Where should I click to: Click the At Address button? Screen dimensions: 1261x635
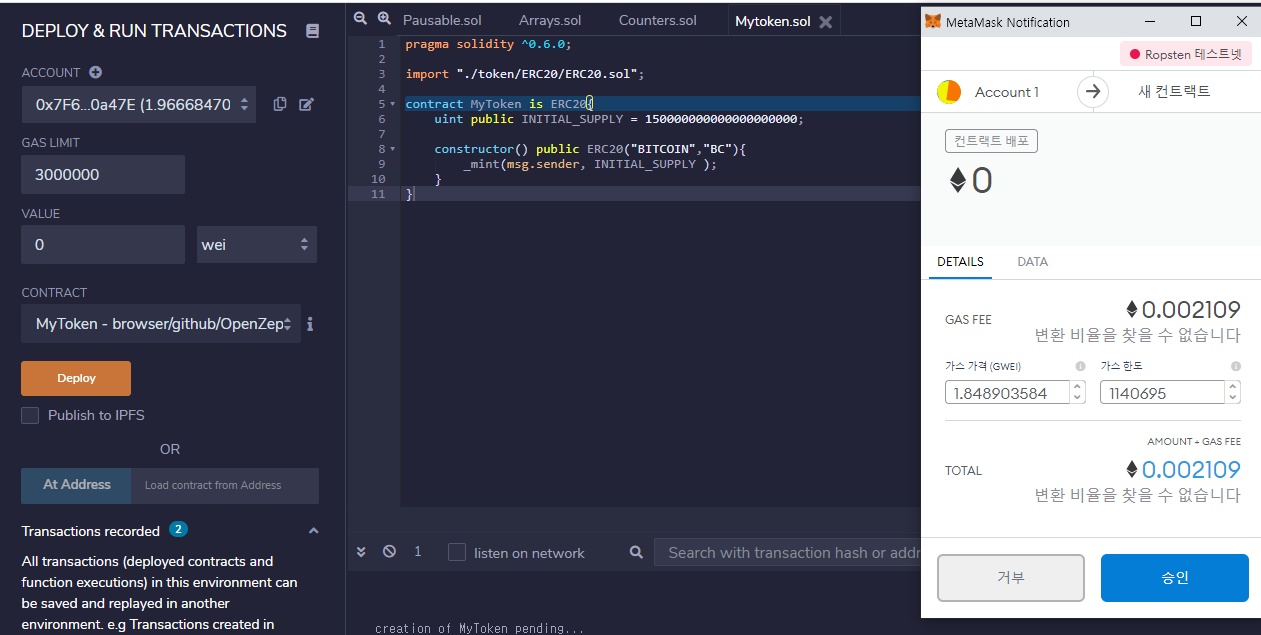coord(76,485)
